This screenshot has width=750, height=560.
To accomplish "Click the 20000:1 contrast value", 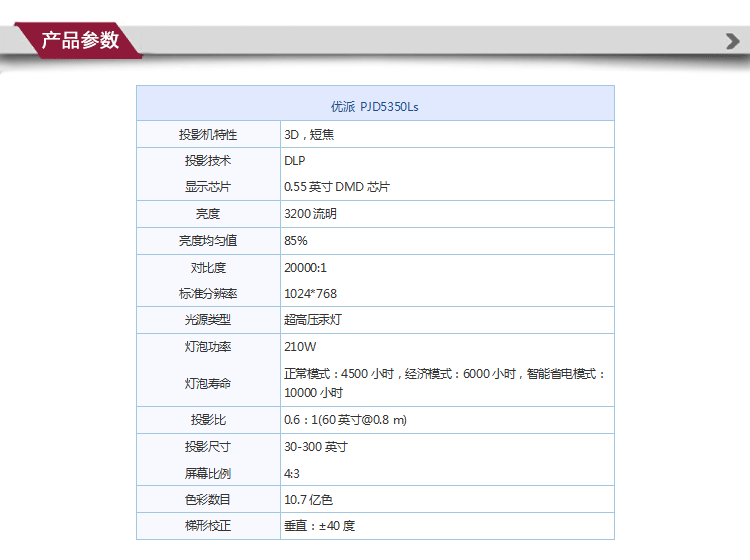I will tap(305, 267).
